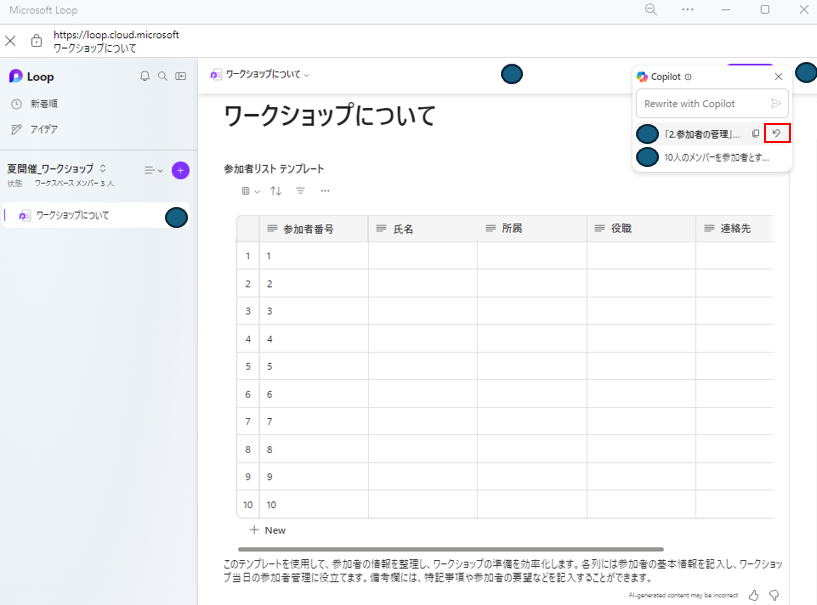Collapse the sidebar with the panel icon

pyautogui.click(x=183, y=76)
